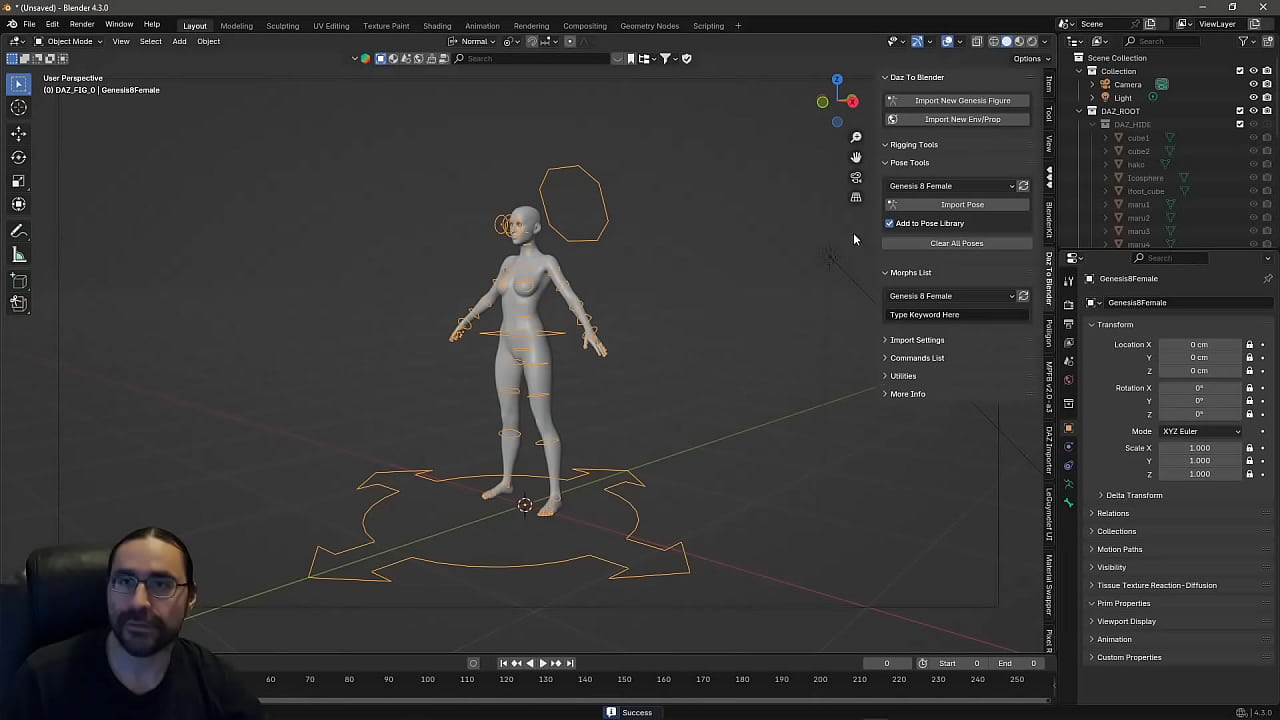Select the Rotate tool
The height and width of the screenshot is (720, 1280).
click(19, 157)
